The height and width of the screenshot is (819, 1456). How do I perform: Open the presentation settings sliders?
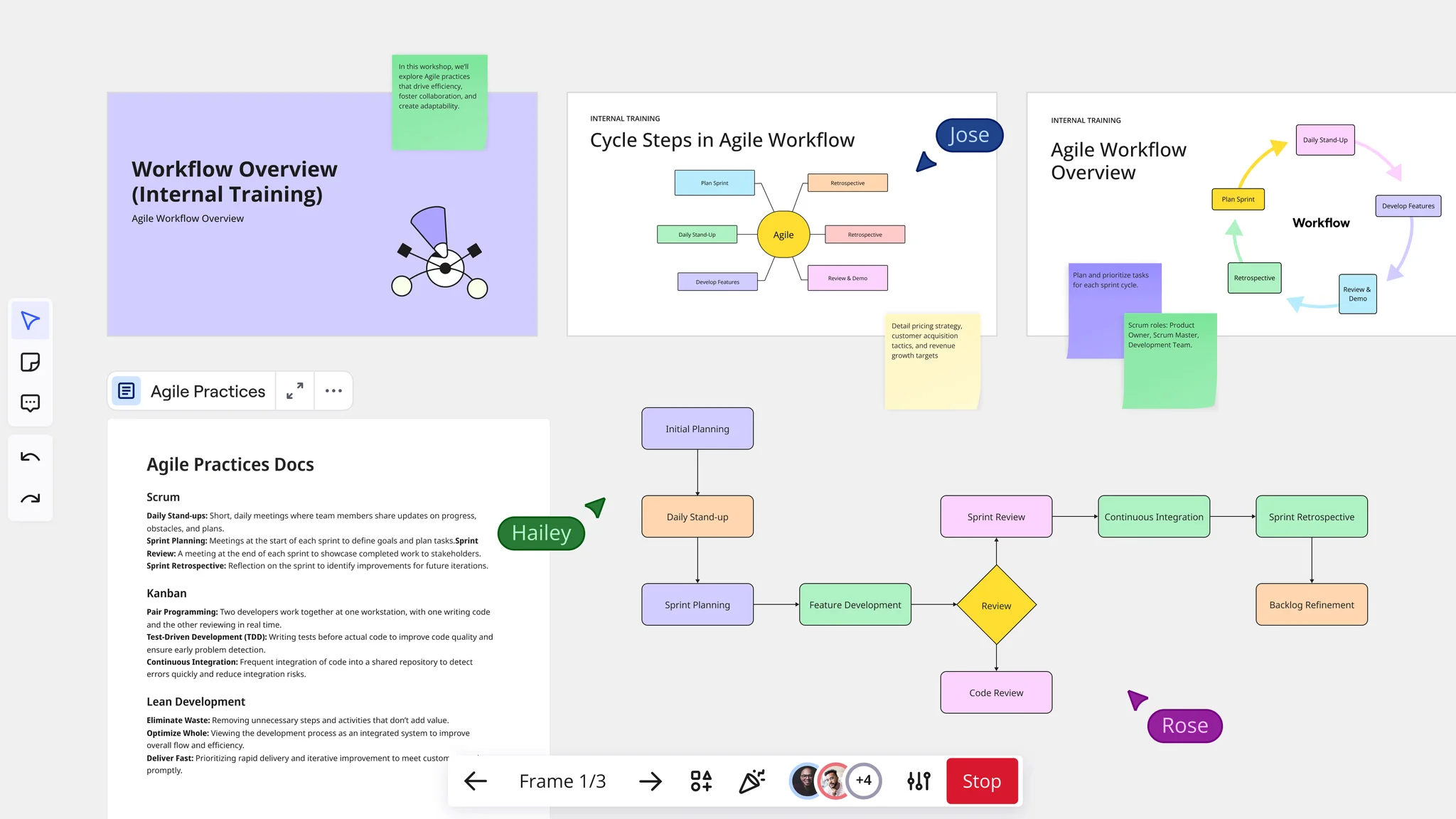(x=919, y=781)
